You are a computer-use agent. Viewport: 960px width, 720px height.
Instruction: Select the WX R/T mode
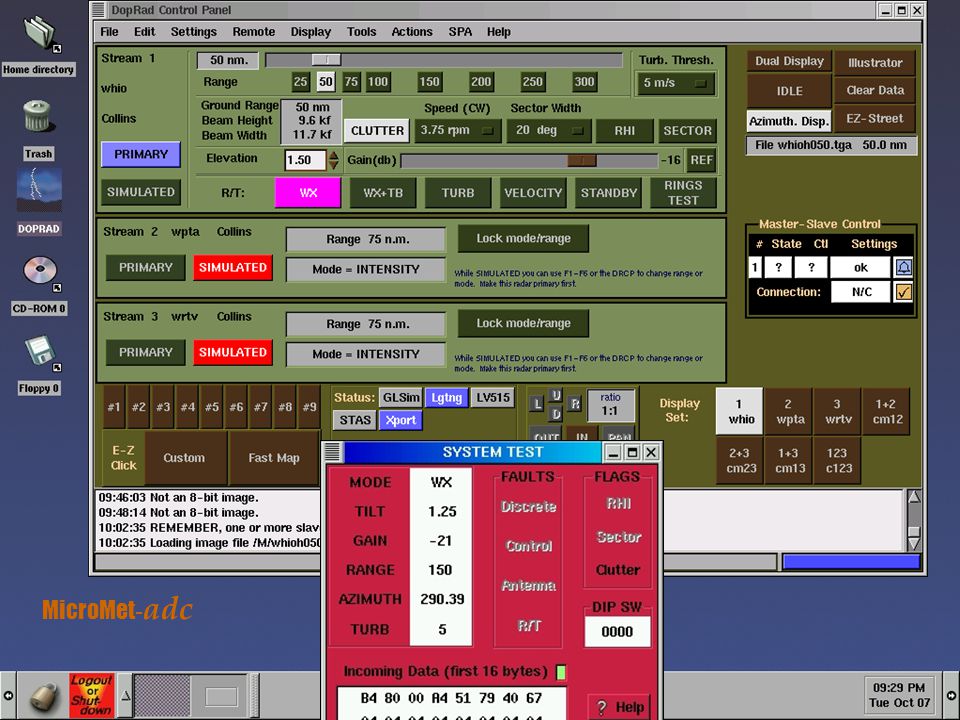pyautogui.click(x=308, y=193)
